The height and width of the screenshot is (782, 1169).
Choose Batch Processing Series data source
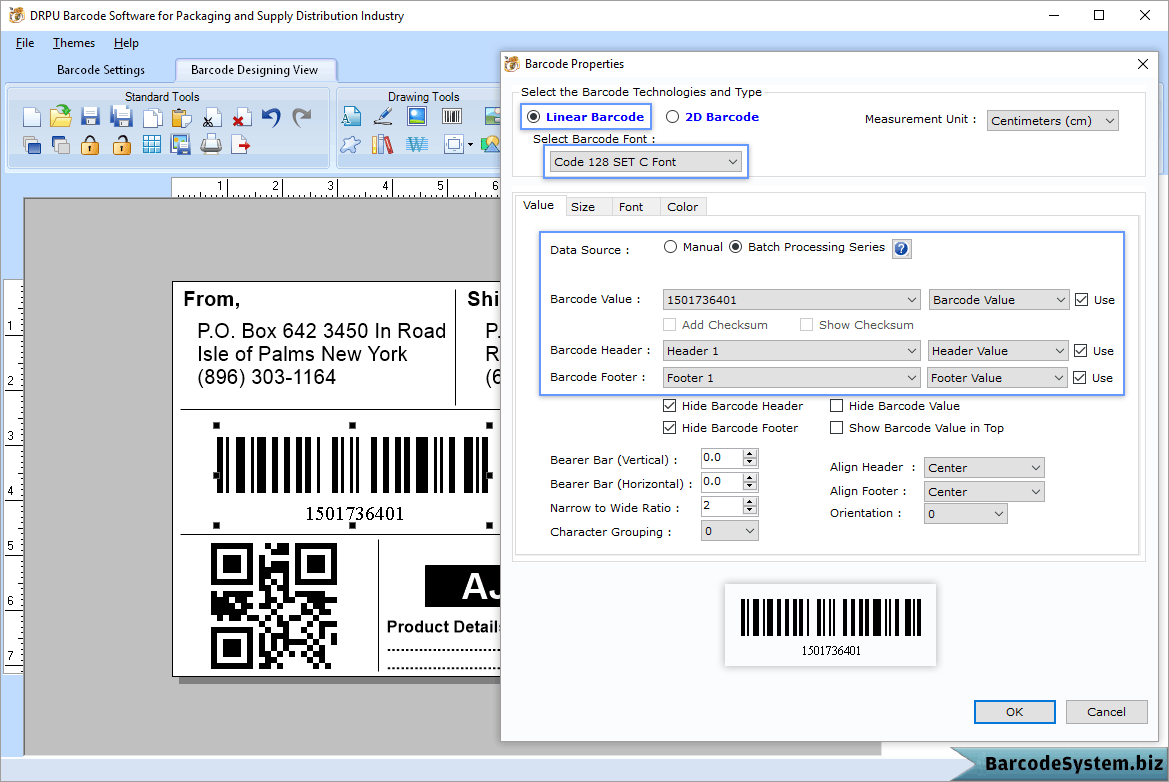coord(735,247)
